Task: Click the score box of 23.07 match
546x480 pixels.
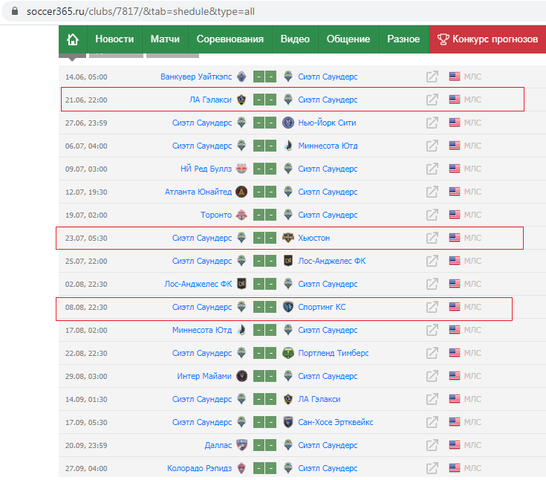Action: coord(265,238)
